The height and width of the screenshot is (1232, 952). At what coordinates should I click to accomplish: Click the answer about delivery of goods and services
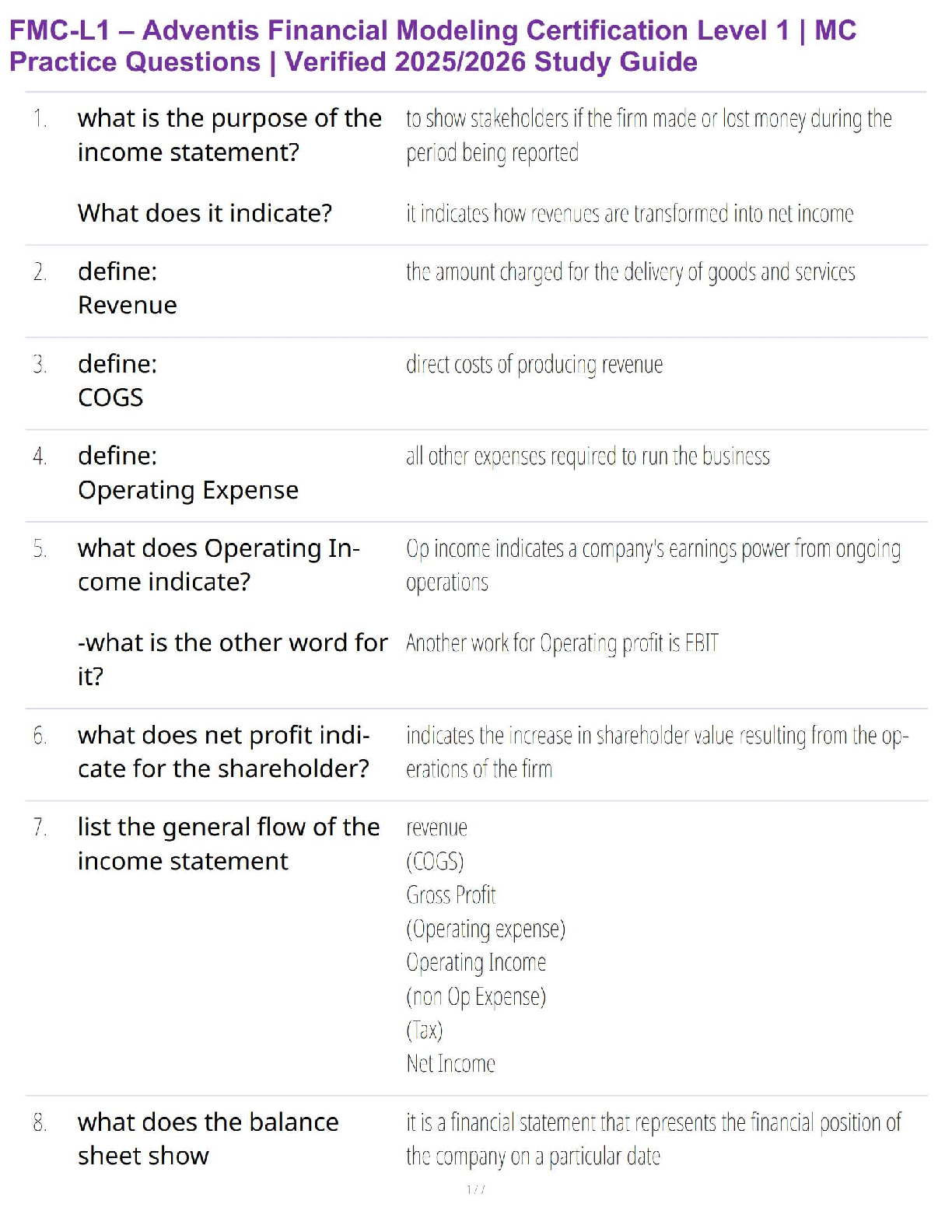pyautogui.click(x=630, y=272)
